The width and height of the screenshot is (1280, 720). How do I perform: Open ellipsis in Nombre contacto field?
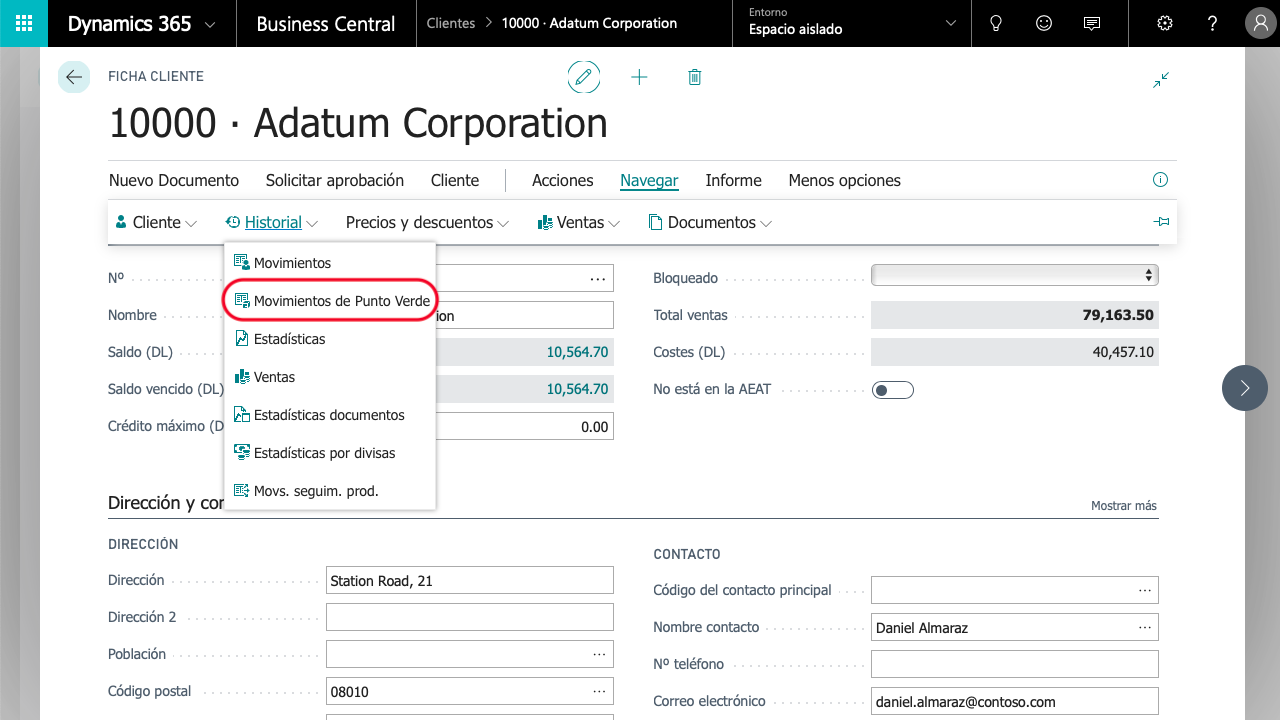[1145, 627]
